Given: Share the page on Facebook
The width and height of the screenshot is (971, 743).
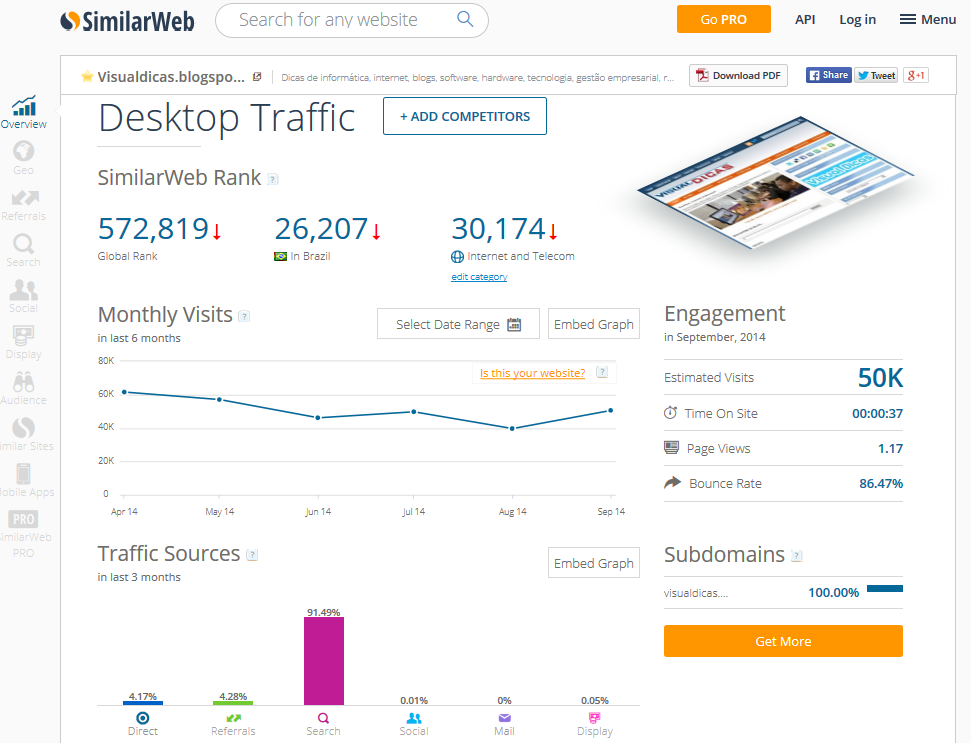Looking at the screenshot, I should (829, 75).
